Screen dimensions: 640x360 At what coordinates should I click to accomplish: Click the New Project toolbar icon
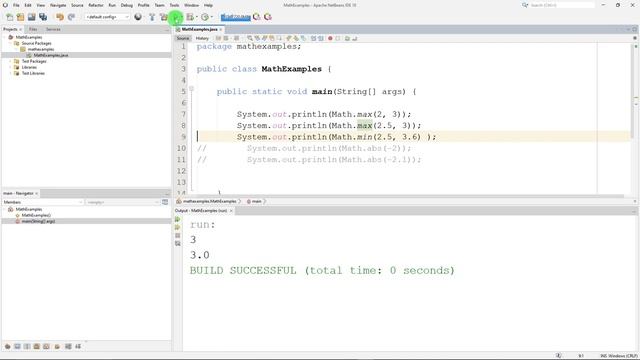(20, 17)
